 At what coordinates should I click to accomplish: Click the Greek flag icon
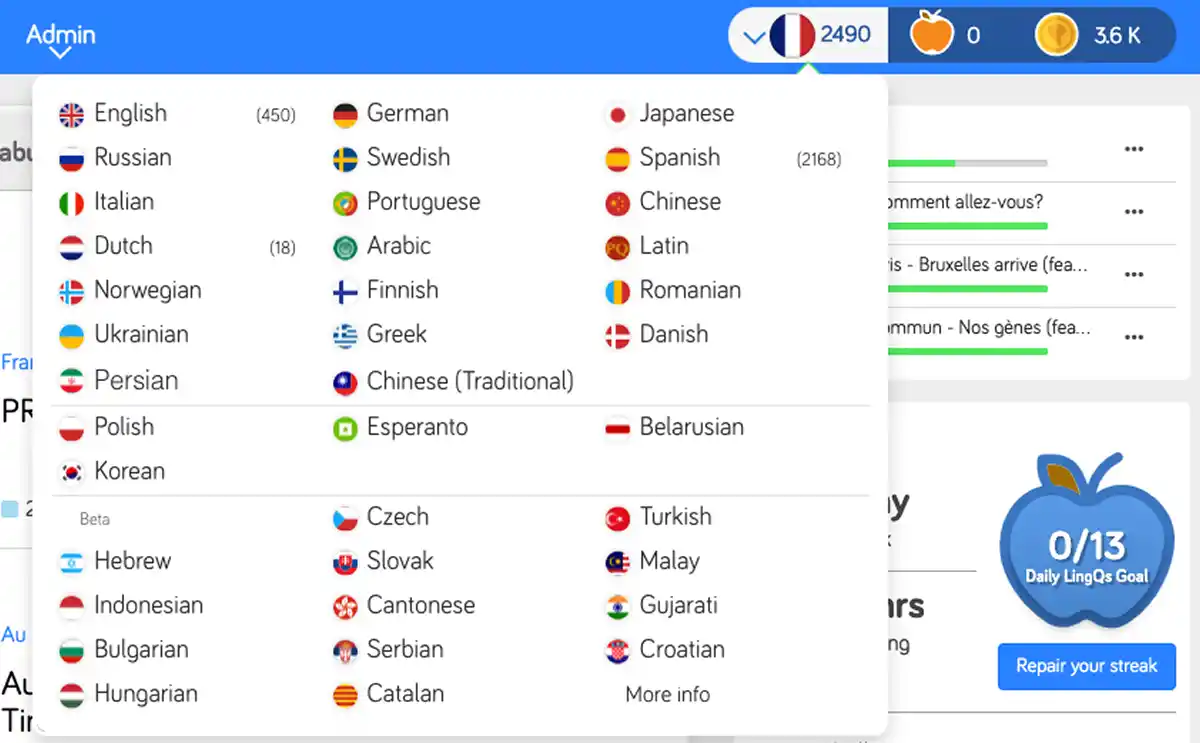pos(345,335)
